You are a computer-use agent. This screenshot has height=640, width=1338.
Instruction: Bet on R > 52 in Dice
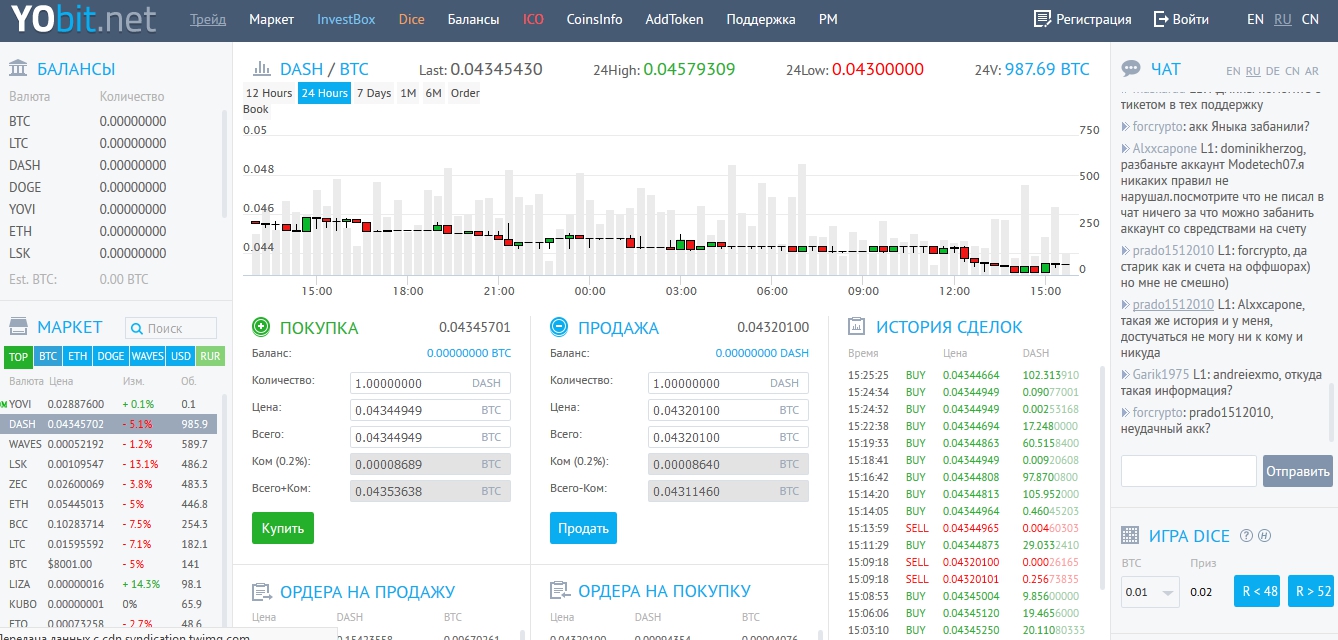tap(1311, 591)
